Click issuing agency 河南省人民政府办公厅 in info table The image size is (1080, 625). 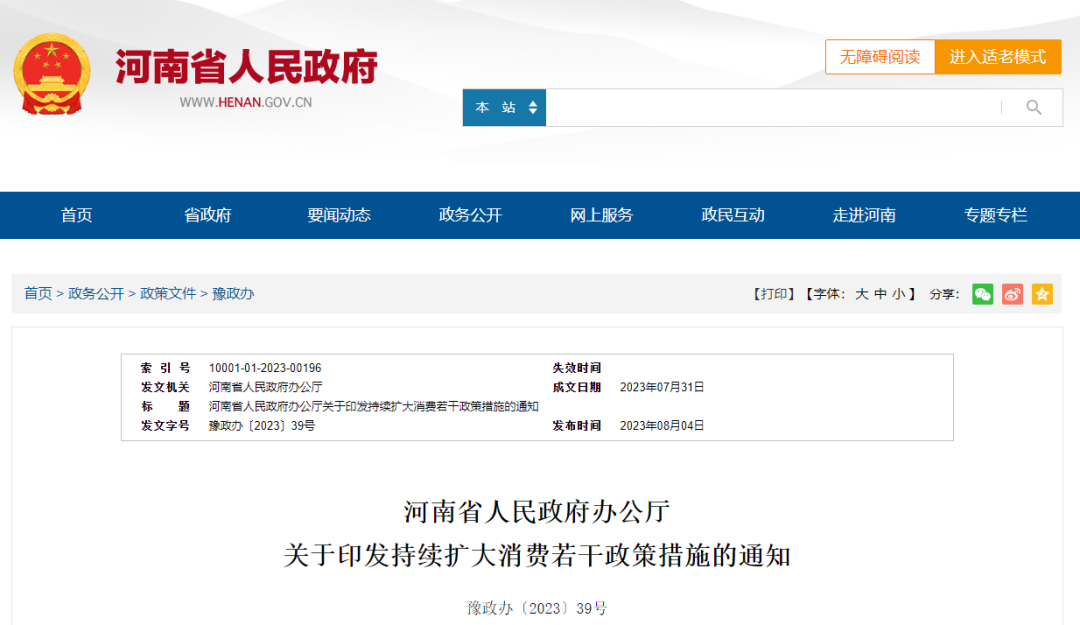[x=265, y=387]
